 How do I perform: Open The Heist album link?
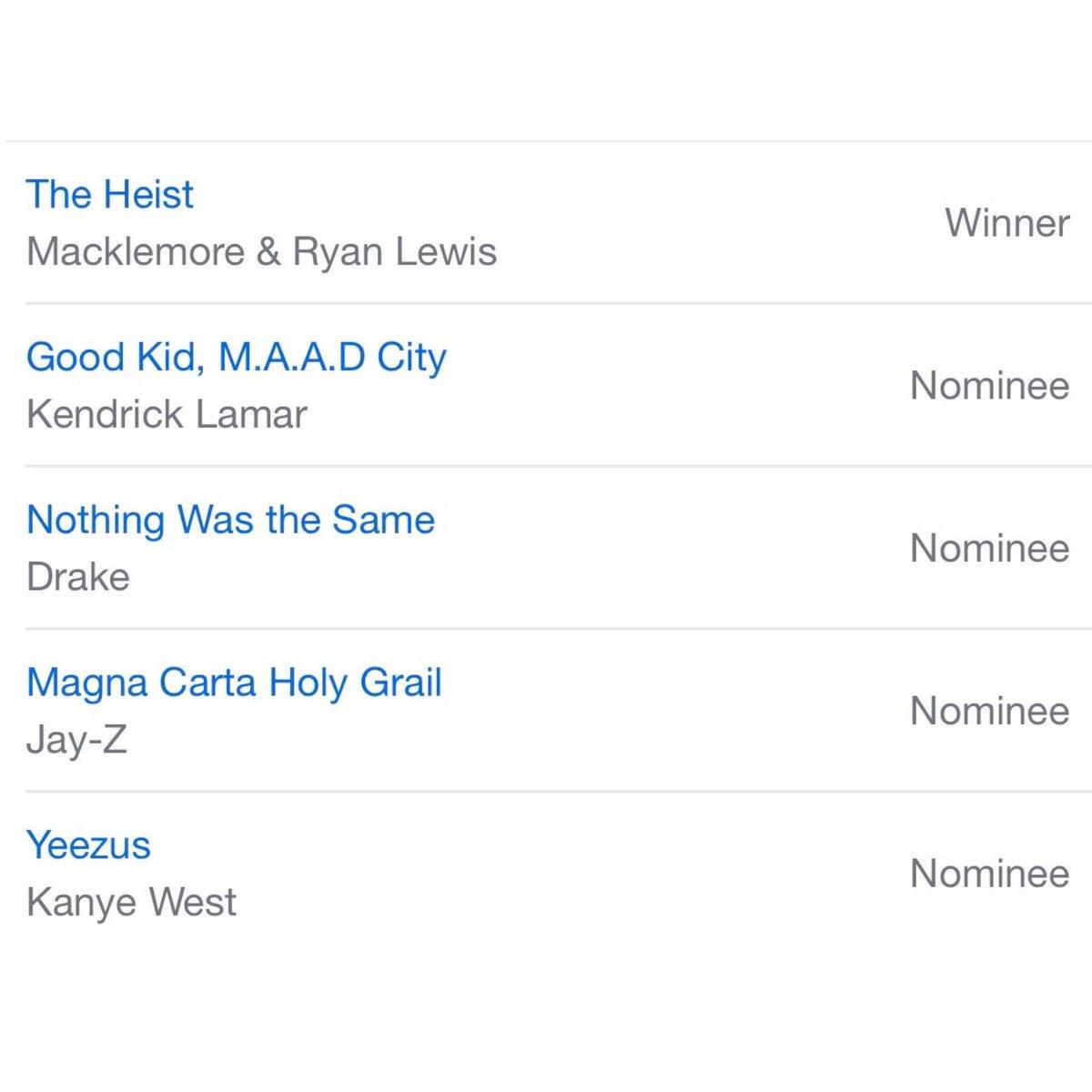[110, 195]
